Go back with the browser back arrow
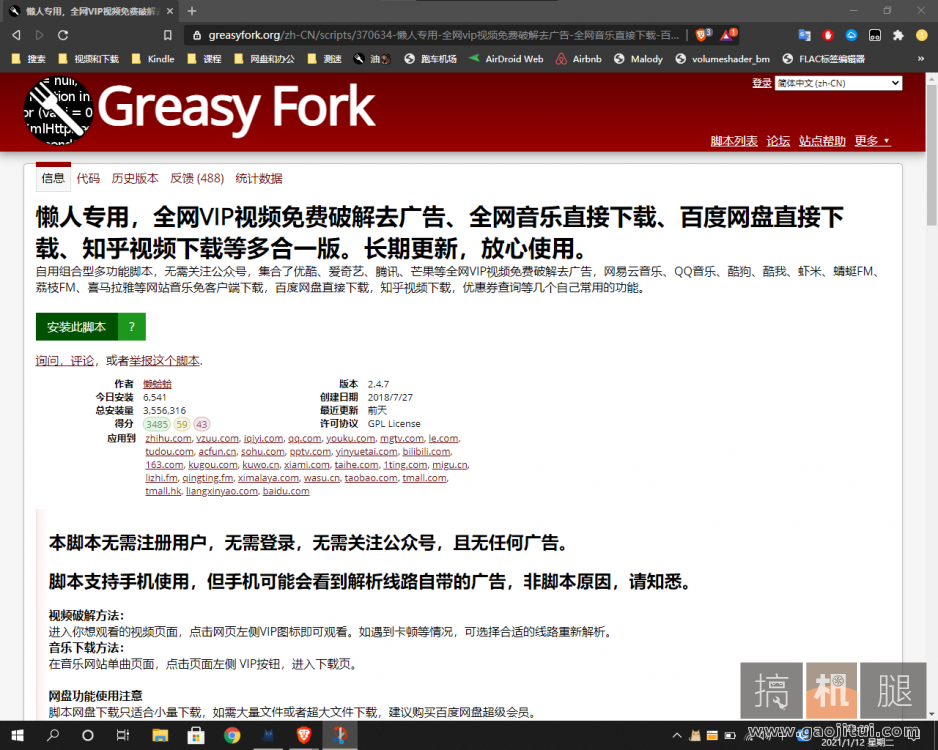938x750 pixels. (16, 35)
